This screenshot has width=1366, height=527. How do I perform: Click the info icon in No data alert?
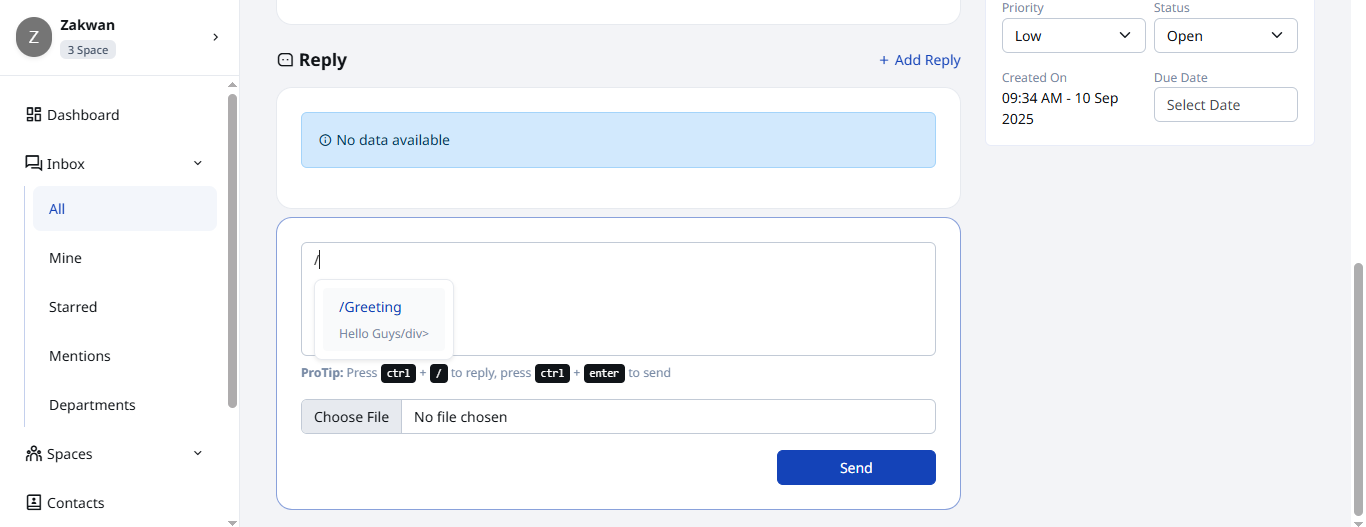pos(325,141)
